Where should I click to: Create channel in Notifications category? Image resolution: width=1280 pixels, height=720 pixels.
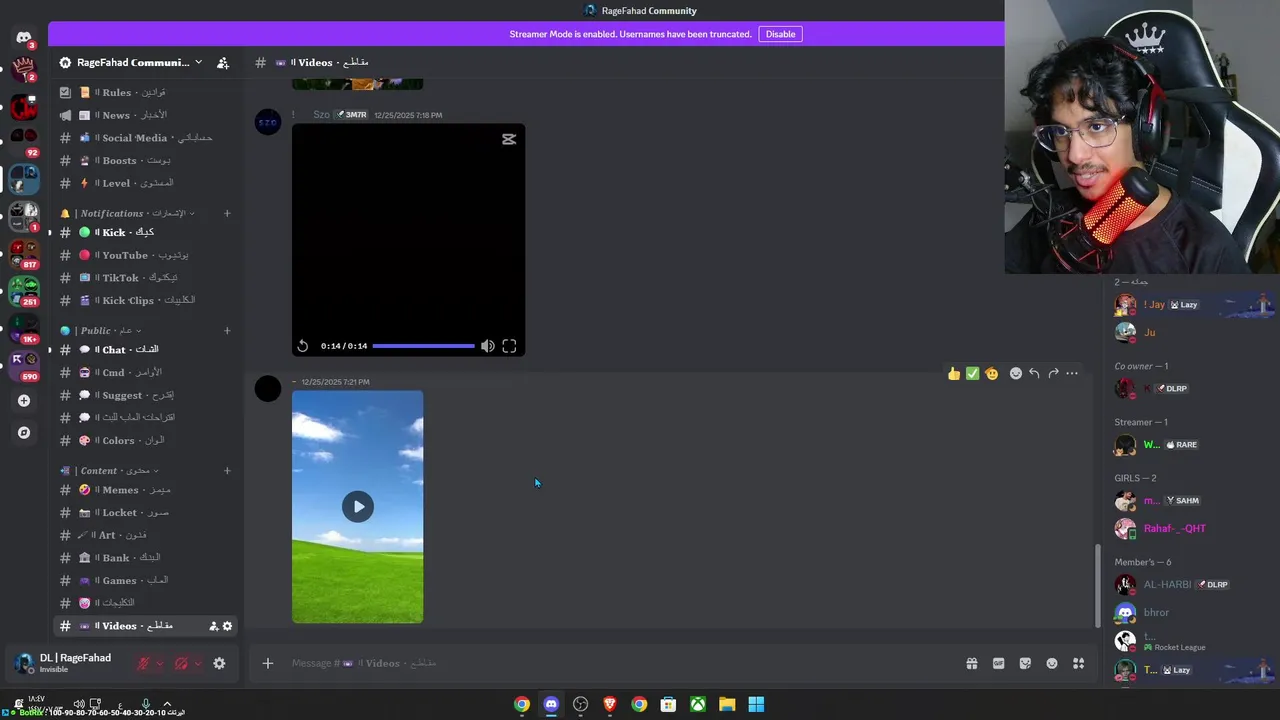tap(227, 213)
